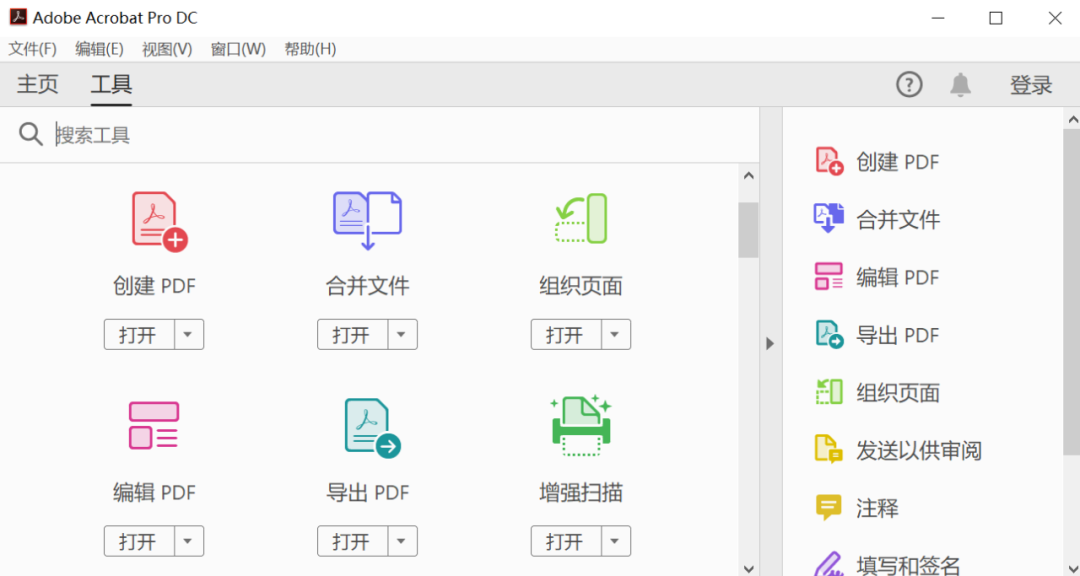Select 合并文件 icon in right sidebar
This screenshot has height=576, width=1080.
tap(829, 218)
